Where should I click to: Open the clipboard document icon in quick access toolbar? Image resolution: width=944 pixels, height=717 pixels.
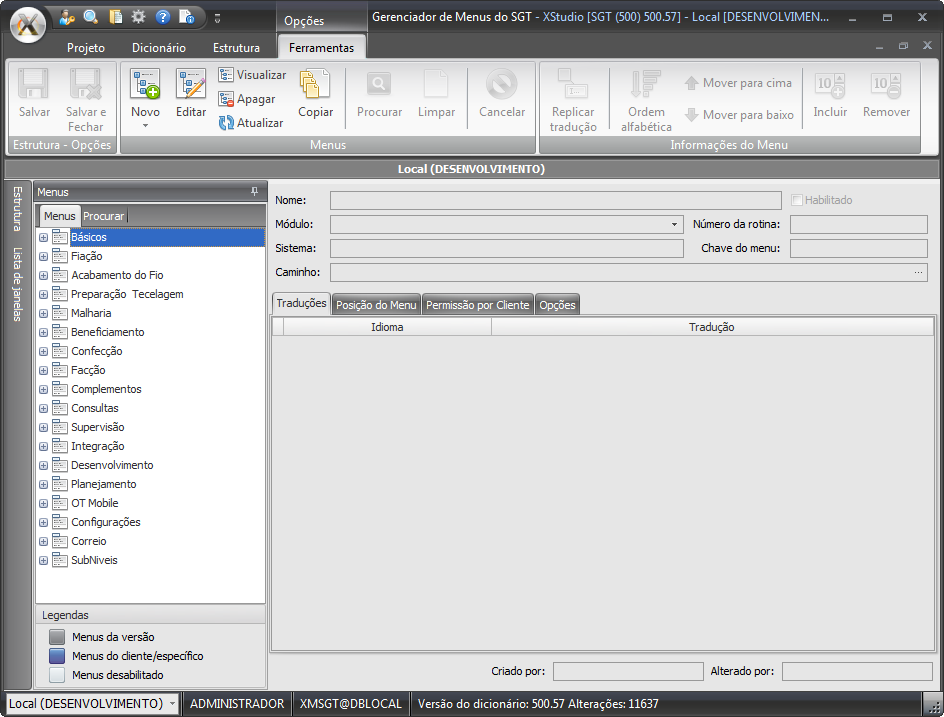[115, 17]
